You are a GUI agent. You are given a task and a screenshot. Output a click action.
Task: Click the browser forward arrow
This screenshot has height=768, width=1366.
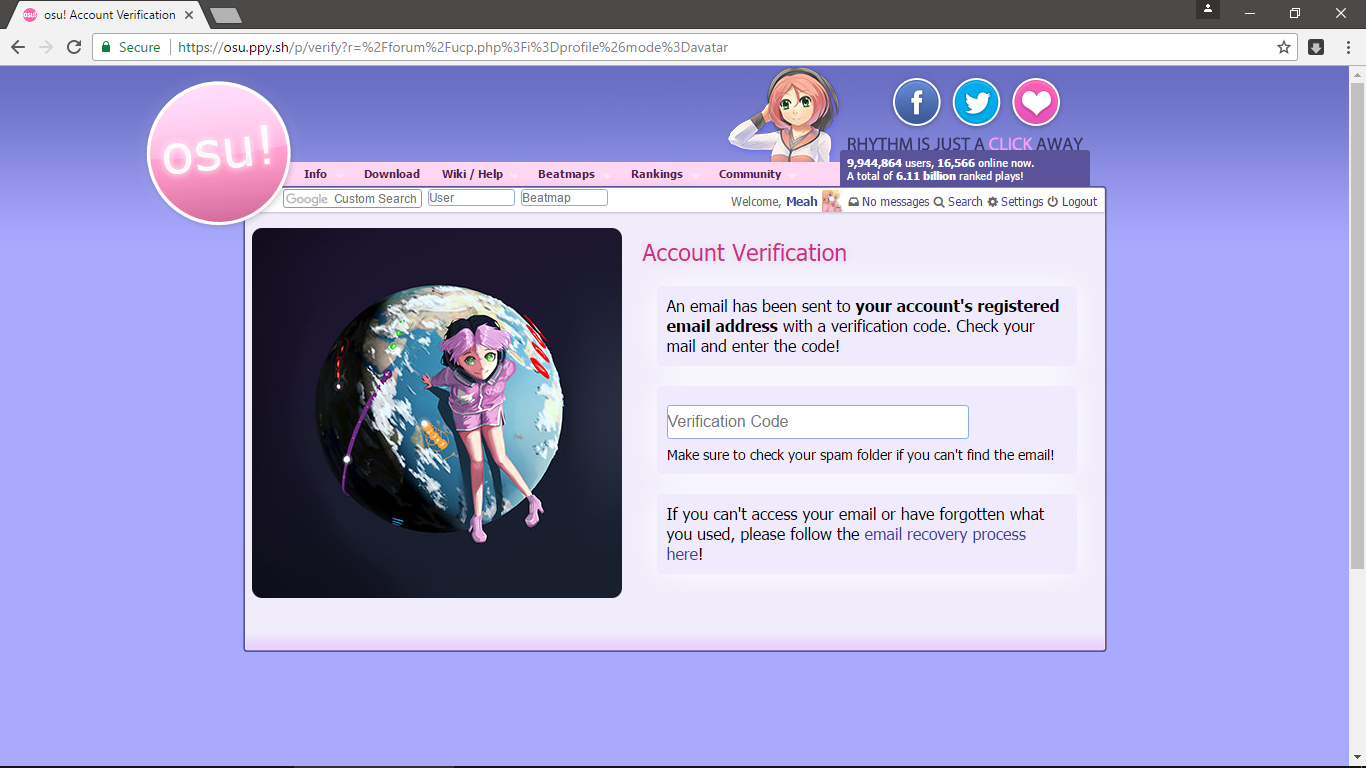point(46,47)
